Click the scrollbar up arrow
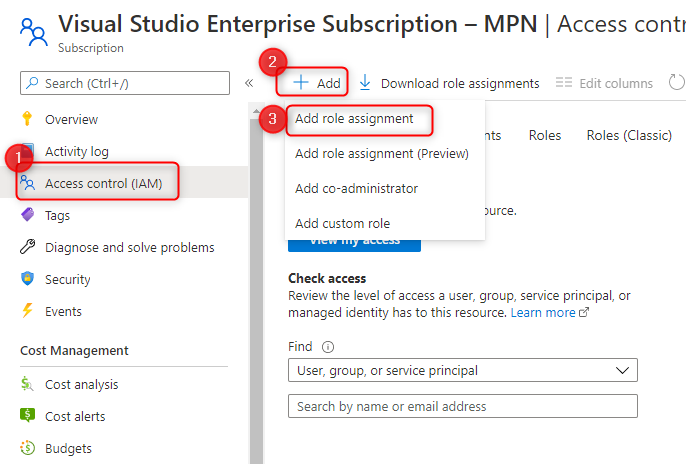Image resolution: width=686 pixels, height=464 pixels. [256, 112]
